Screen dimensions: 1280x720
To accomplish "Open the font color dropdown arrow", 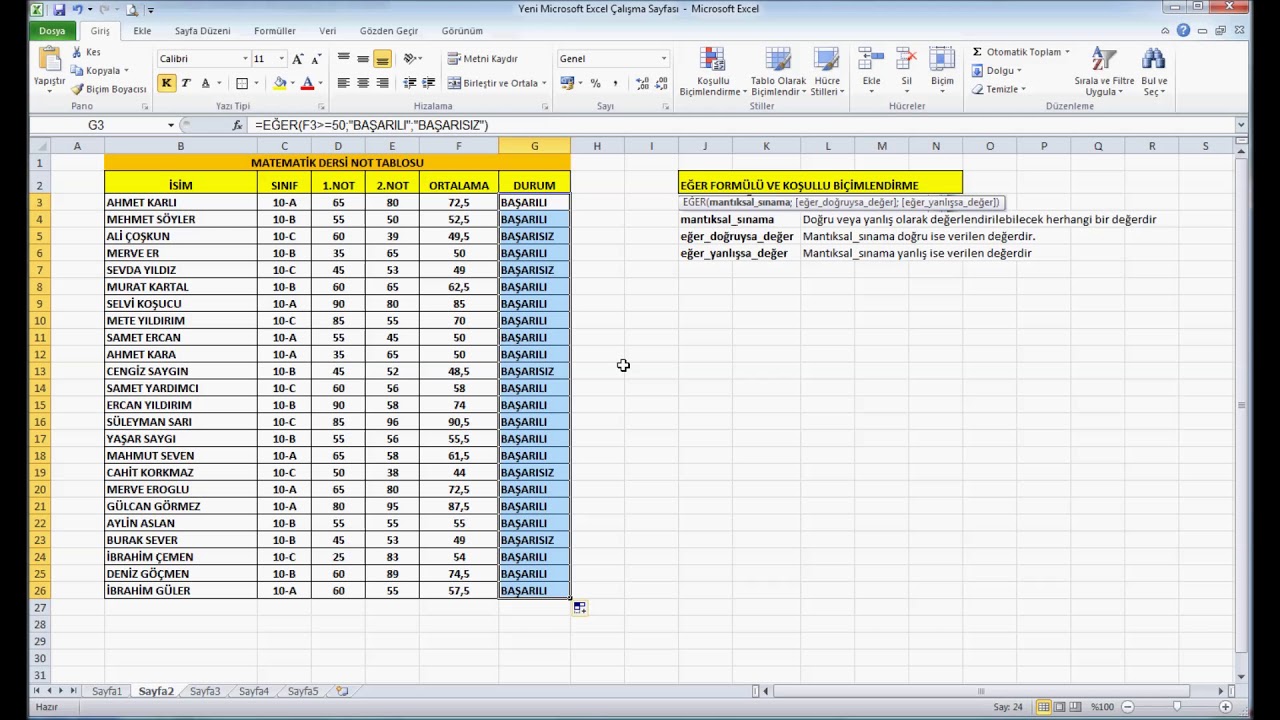I will tap(320, 84).
